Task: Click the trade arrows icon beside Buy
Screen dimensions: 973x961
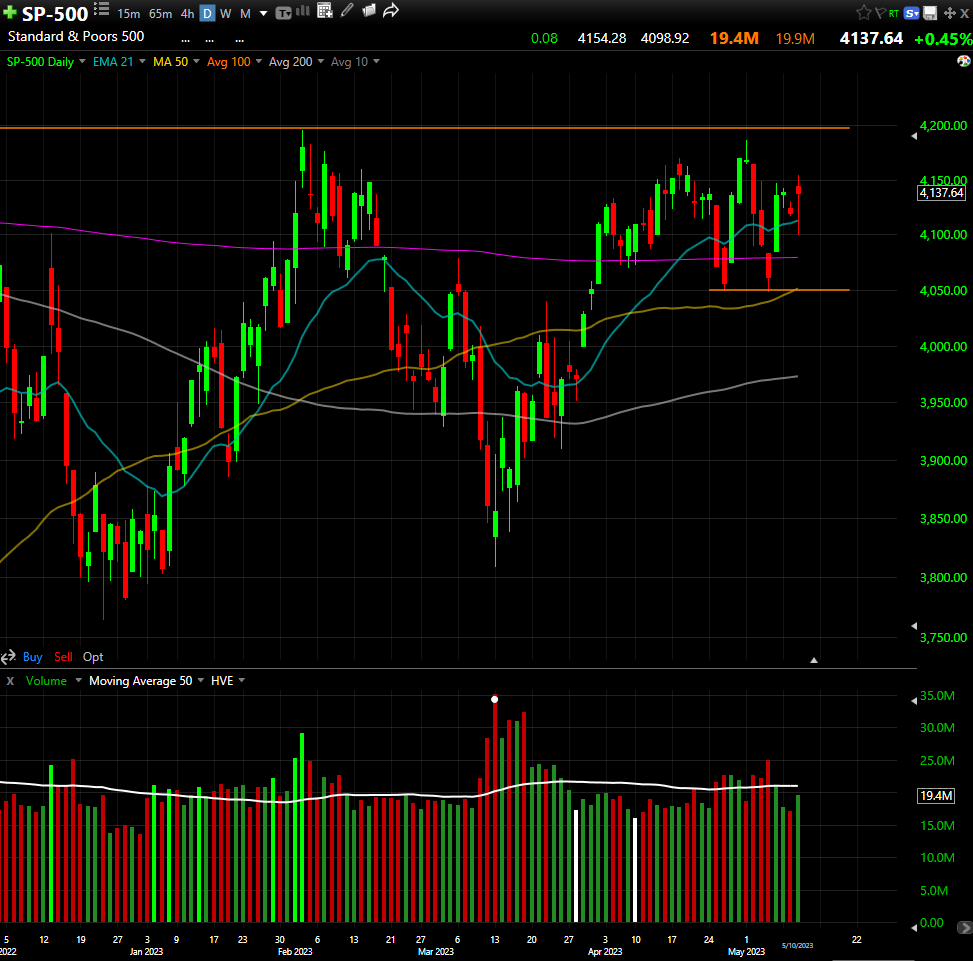Action: [x=8, y=657]
